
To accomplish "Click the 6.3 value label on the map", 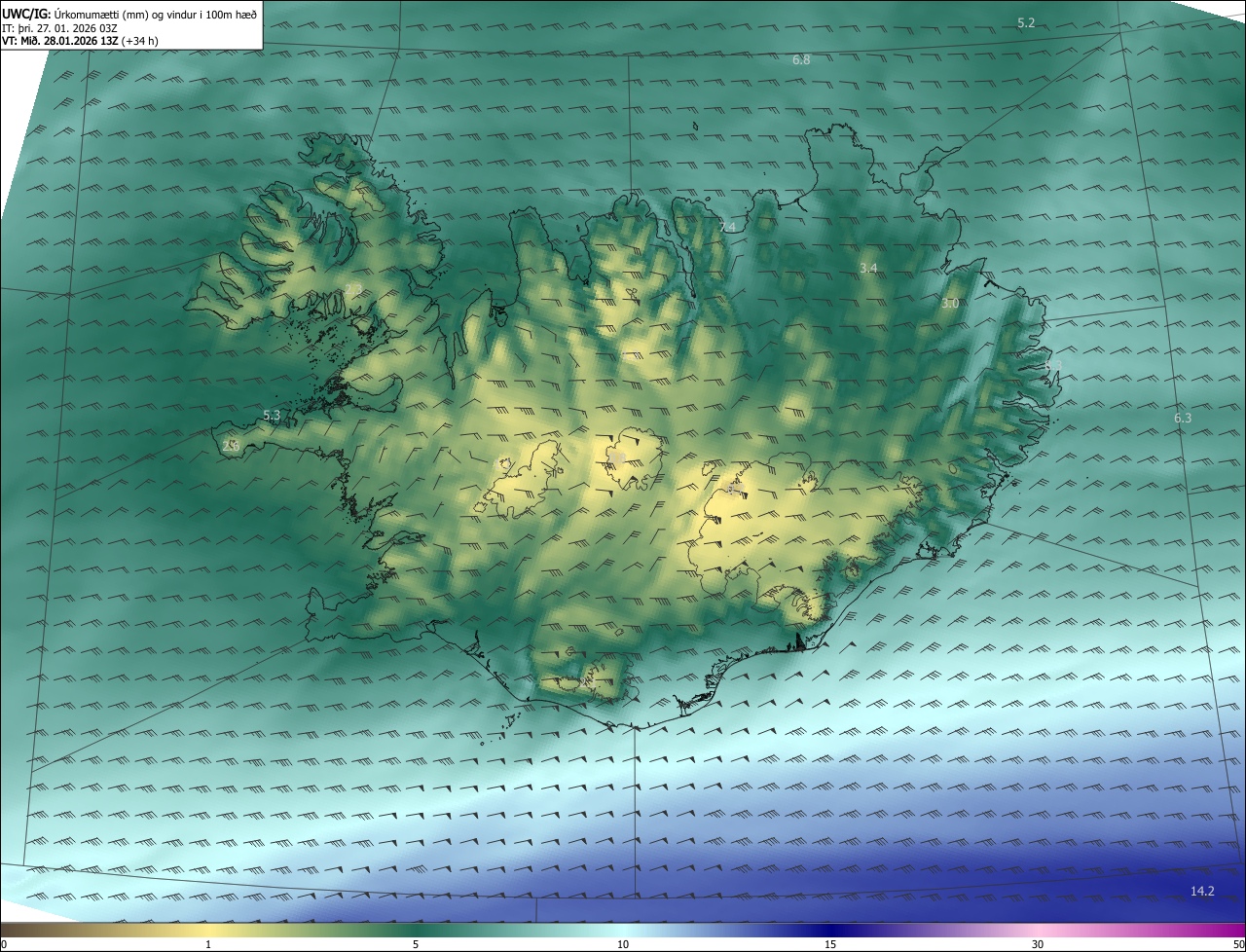I will pos(1183,418).
